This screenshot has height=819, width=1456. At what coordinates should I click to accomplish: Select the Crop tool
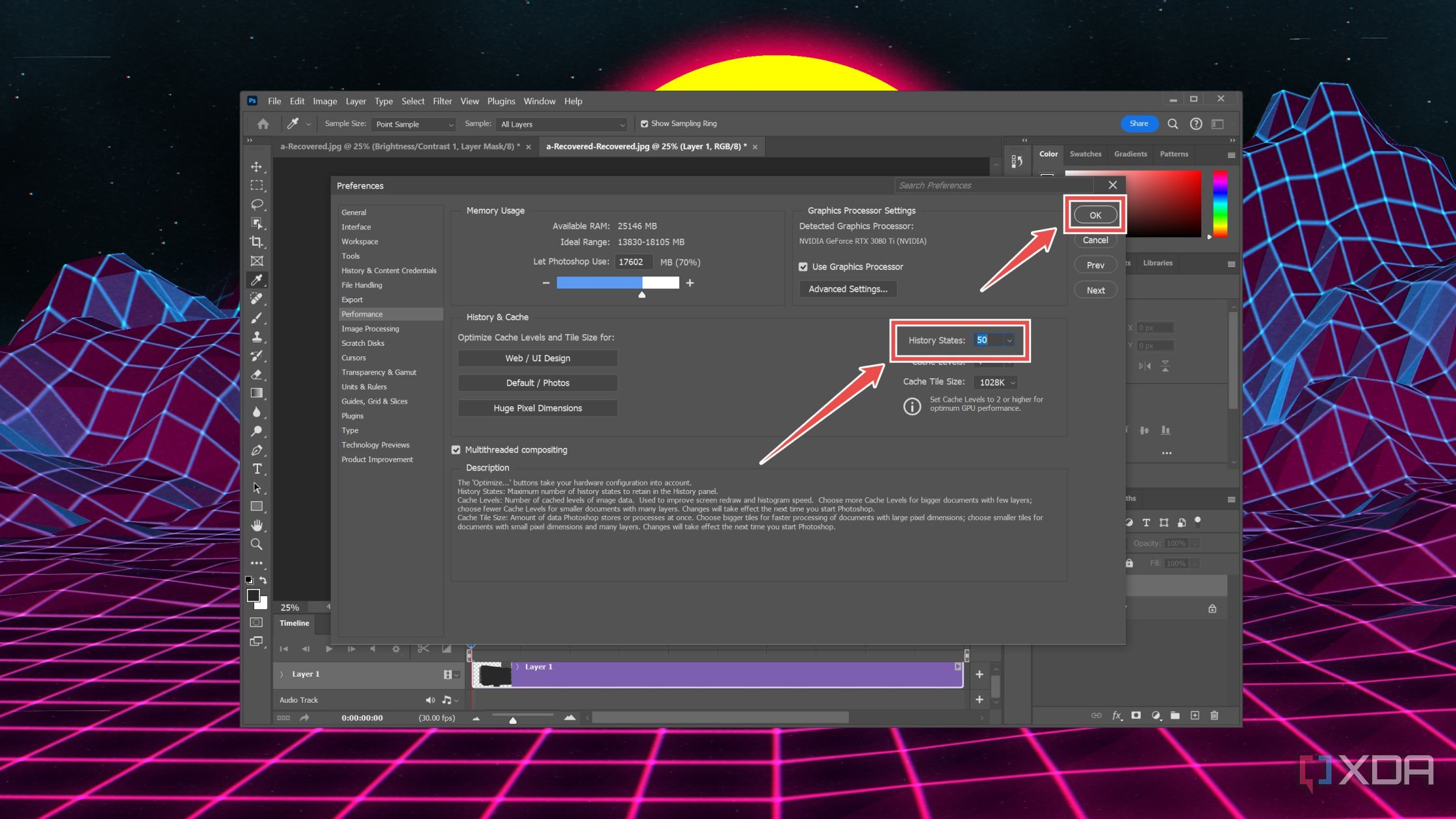(257, 242)
